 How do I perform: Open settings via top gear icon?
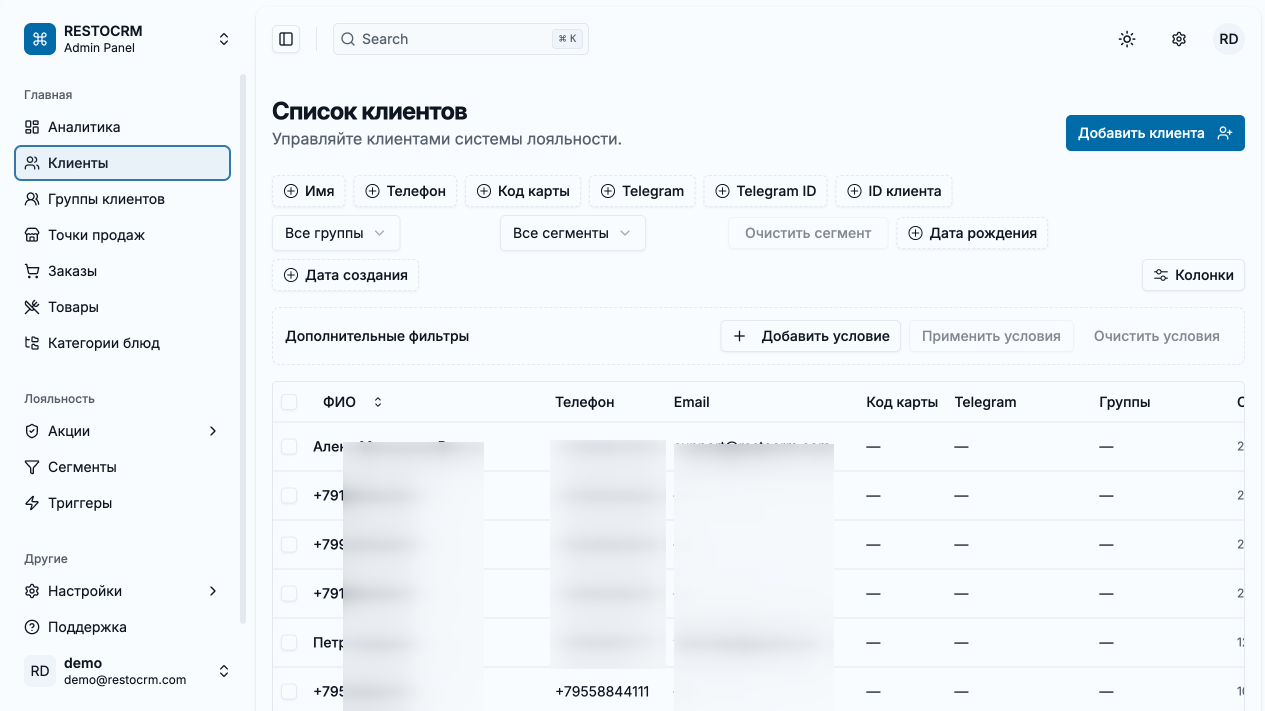tap(1179, 39)
